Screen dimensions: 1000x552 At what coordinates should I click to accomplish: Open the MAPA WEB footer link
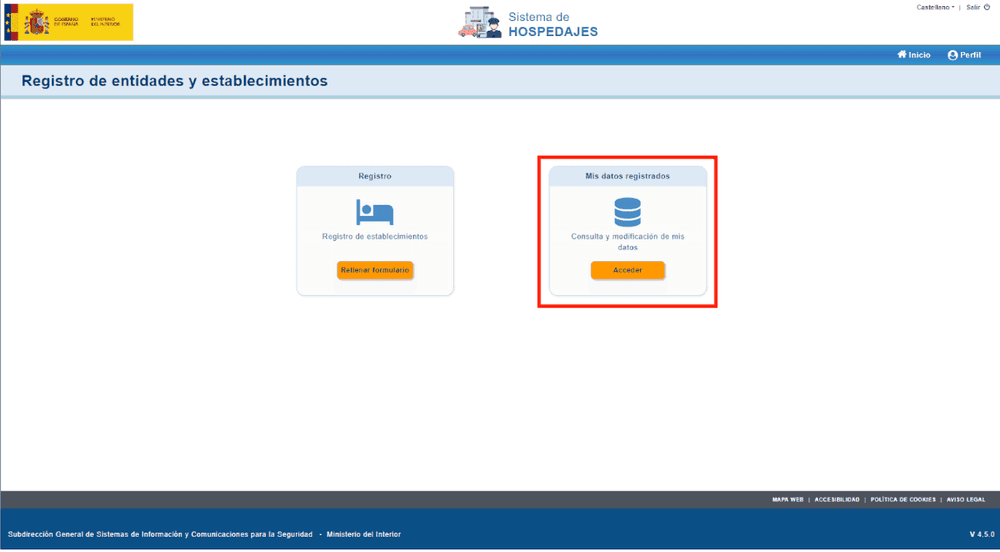[787, 499]
